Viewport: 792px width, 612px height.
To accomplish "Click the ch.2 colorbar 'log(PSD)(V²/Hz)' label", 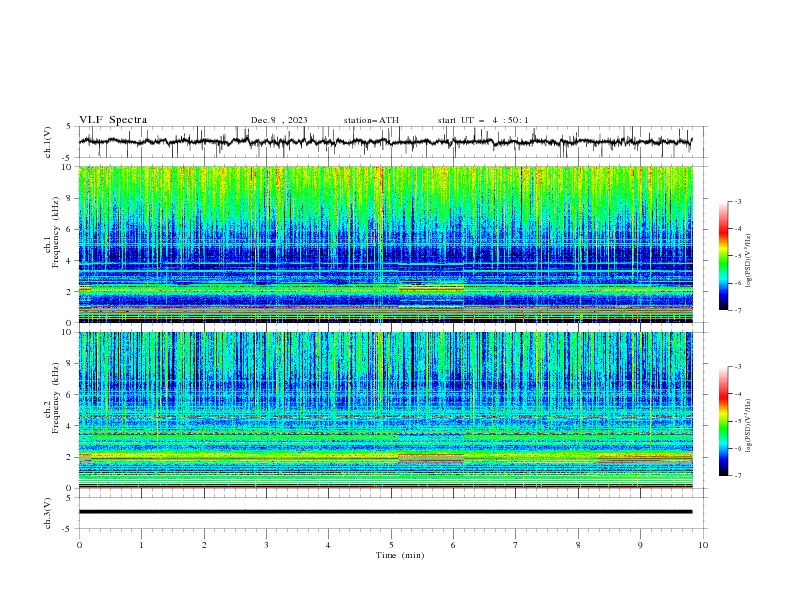I will [748, 426].
